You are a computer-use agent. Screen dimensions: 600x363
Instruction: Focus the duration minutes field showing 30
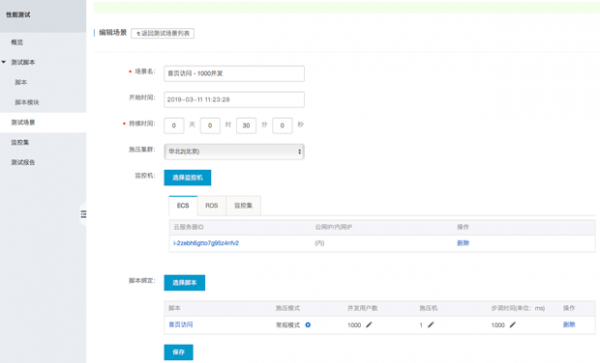246,125
